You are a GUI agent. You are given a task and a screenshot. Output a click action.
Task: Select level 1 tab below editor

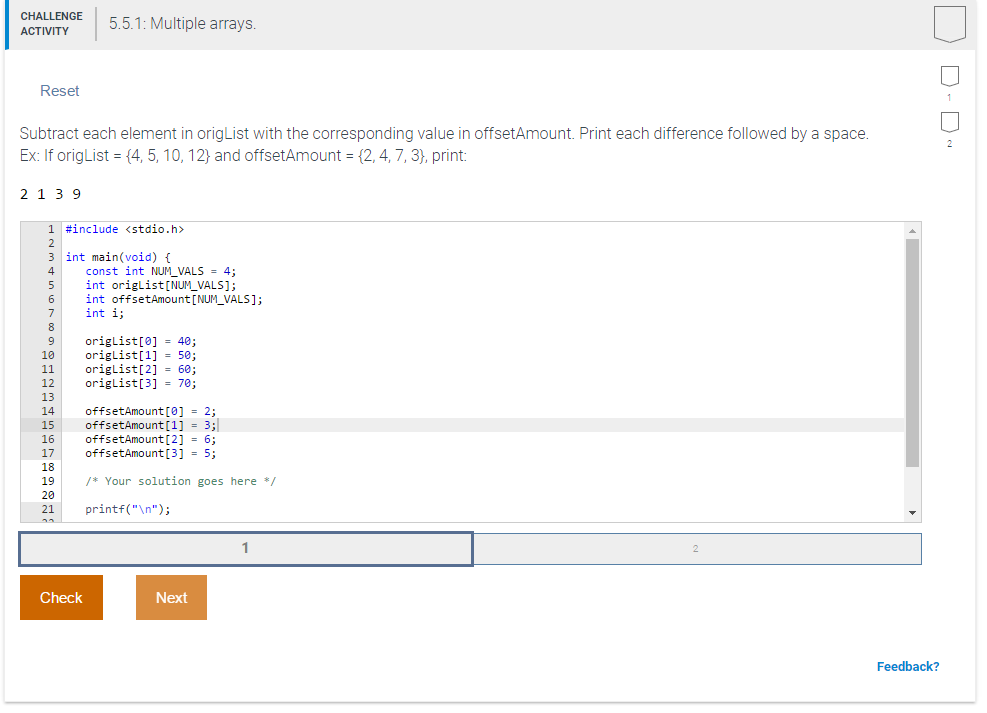click(x=245, y=549)
